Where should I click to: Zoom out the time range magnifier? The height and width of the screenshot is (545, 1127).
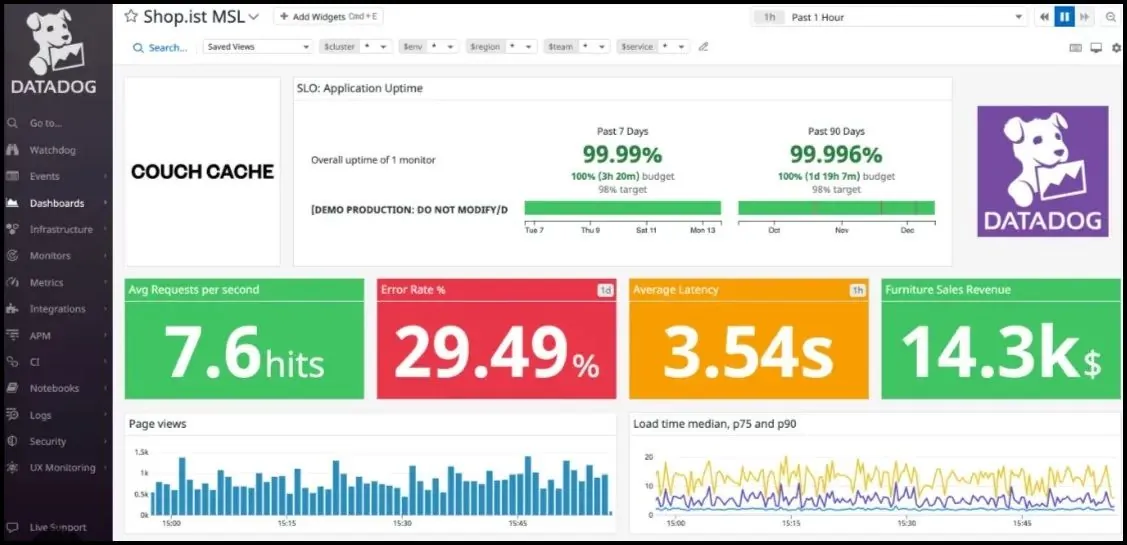pyautogui.click(x=1111, y=17)
